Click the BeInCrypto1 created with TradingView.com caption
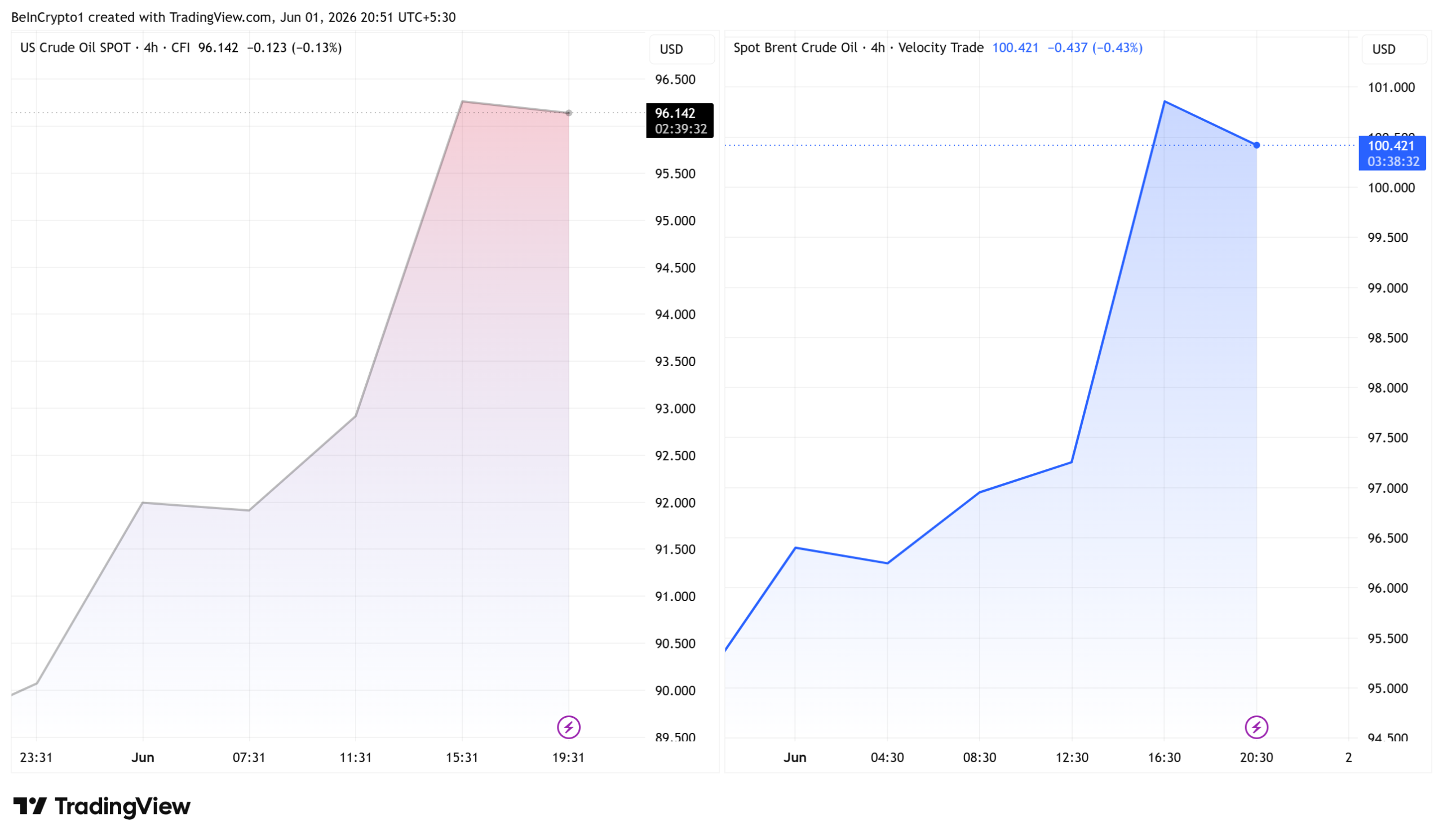 tap(233, 17)
